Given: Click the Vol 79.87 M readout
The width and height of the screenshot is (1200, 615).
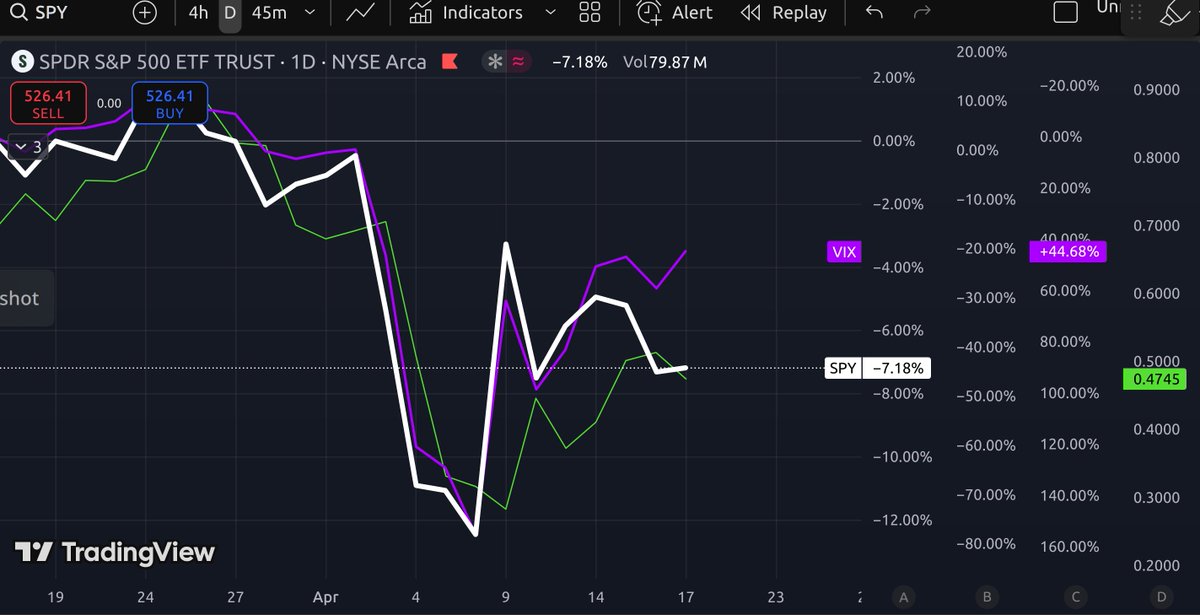Looking at the screenshot, I should [x=664, y=62].
